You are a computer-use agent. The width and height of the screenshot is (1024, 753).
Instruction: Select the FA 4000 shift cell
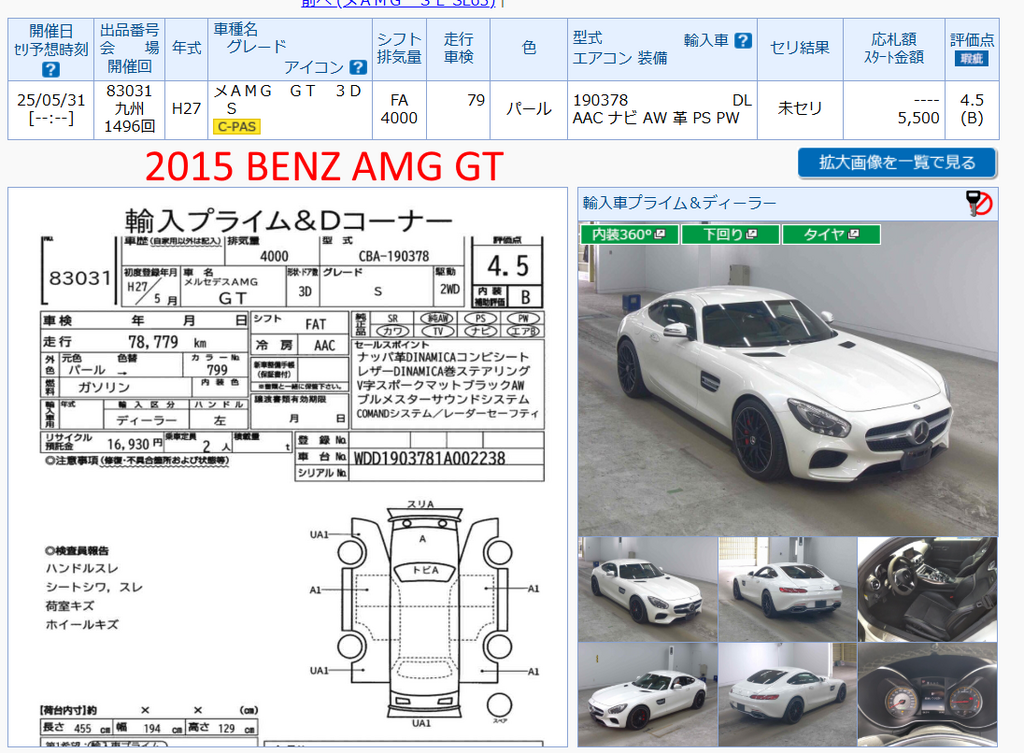399,110
